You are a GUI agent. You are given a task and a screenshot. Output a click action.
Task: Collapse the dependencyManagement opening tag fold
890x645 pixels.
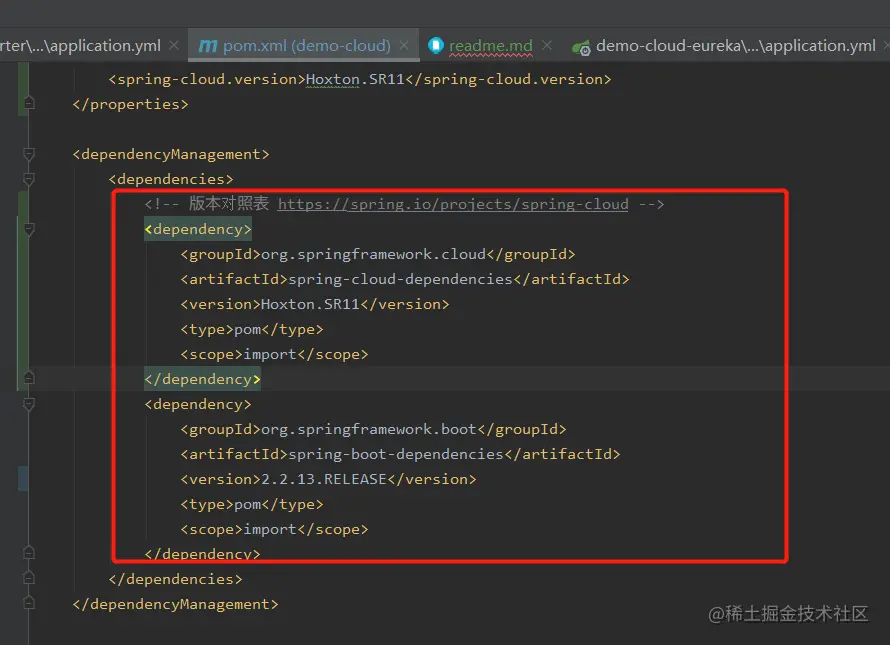tap(29, 154)
